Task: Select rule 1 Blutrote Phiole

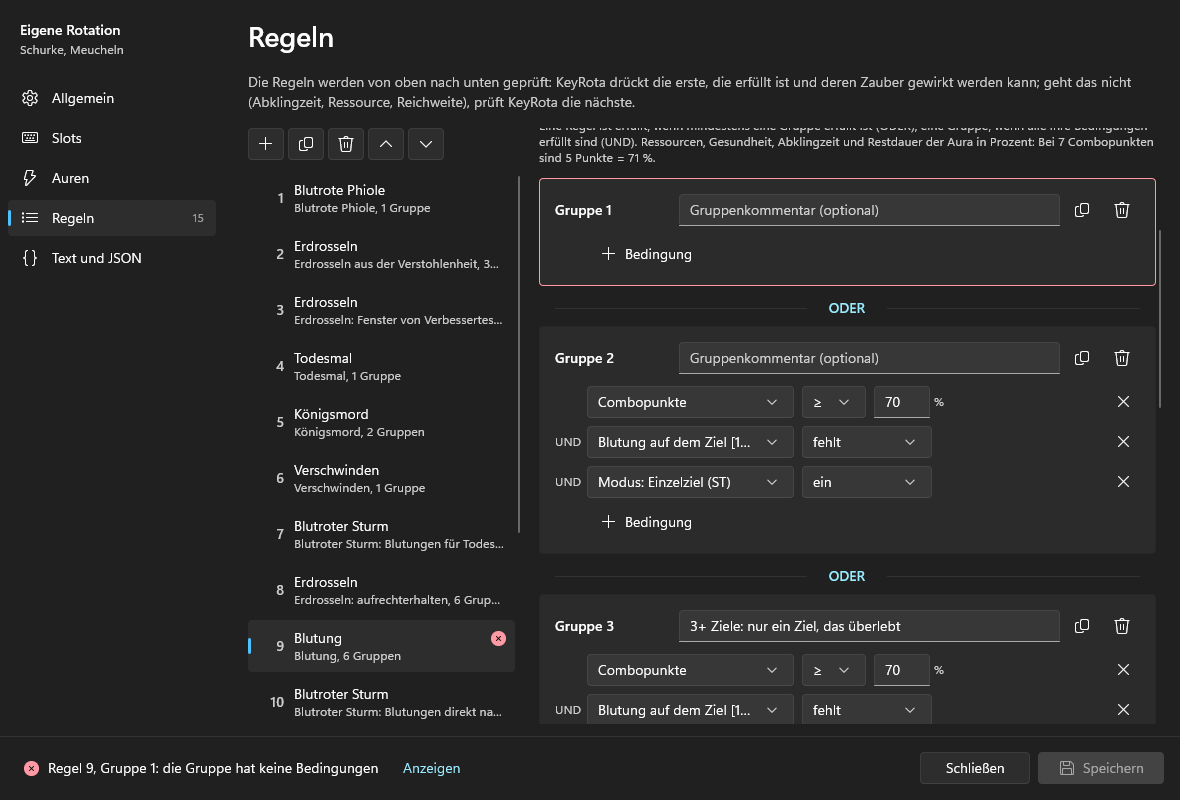Action: pos(382,199)
